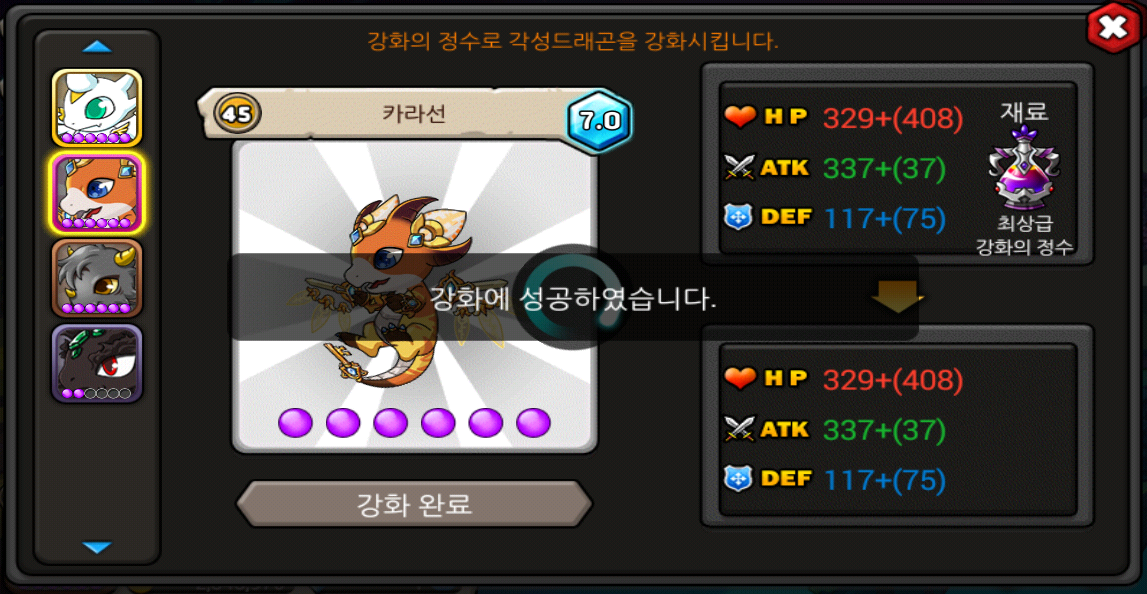
Task: Click the HP heart icon in top stats
Action: click(x=740, y=116)
